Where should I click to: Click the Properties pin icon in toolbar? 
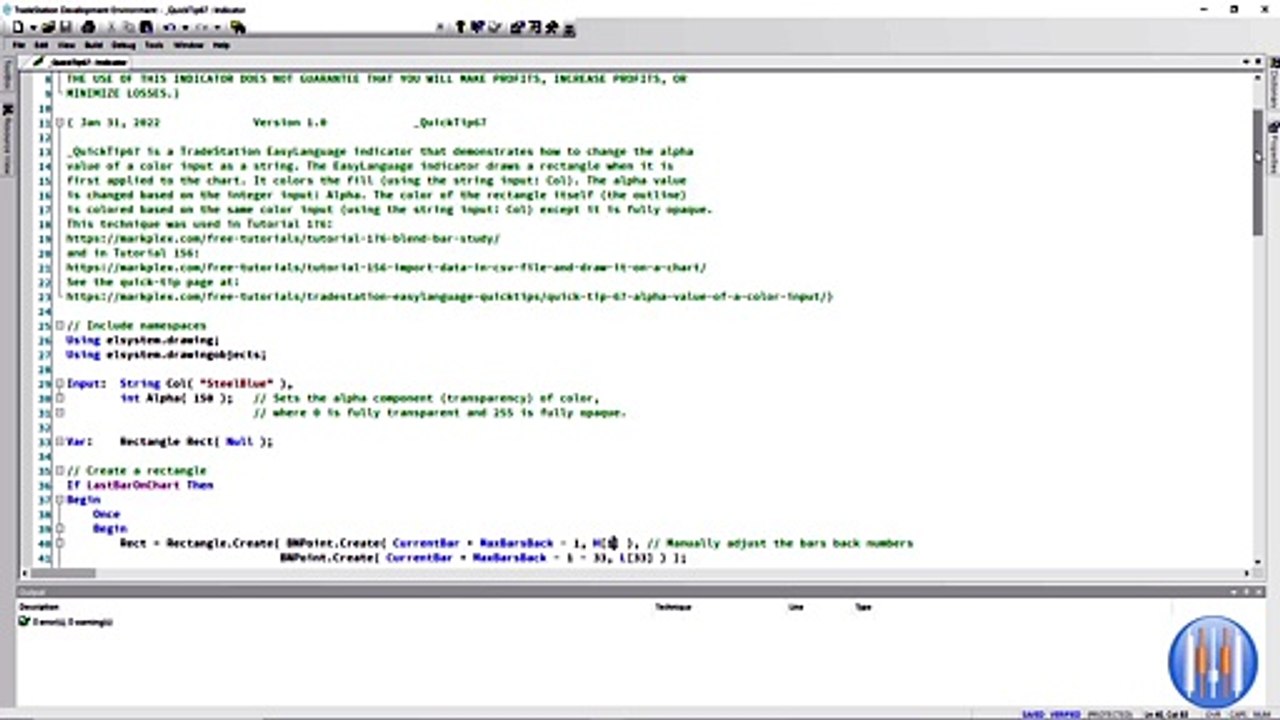551,27
